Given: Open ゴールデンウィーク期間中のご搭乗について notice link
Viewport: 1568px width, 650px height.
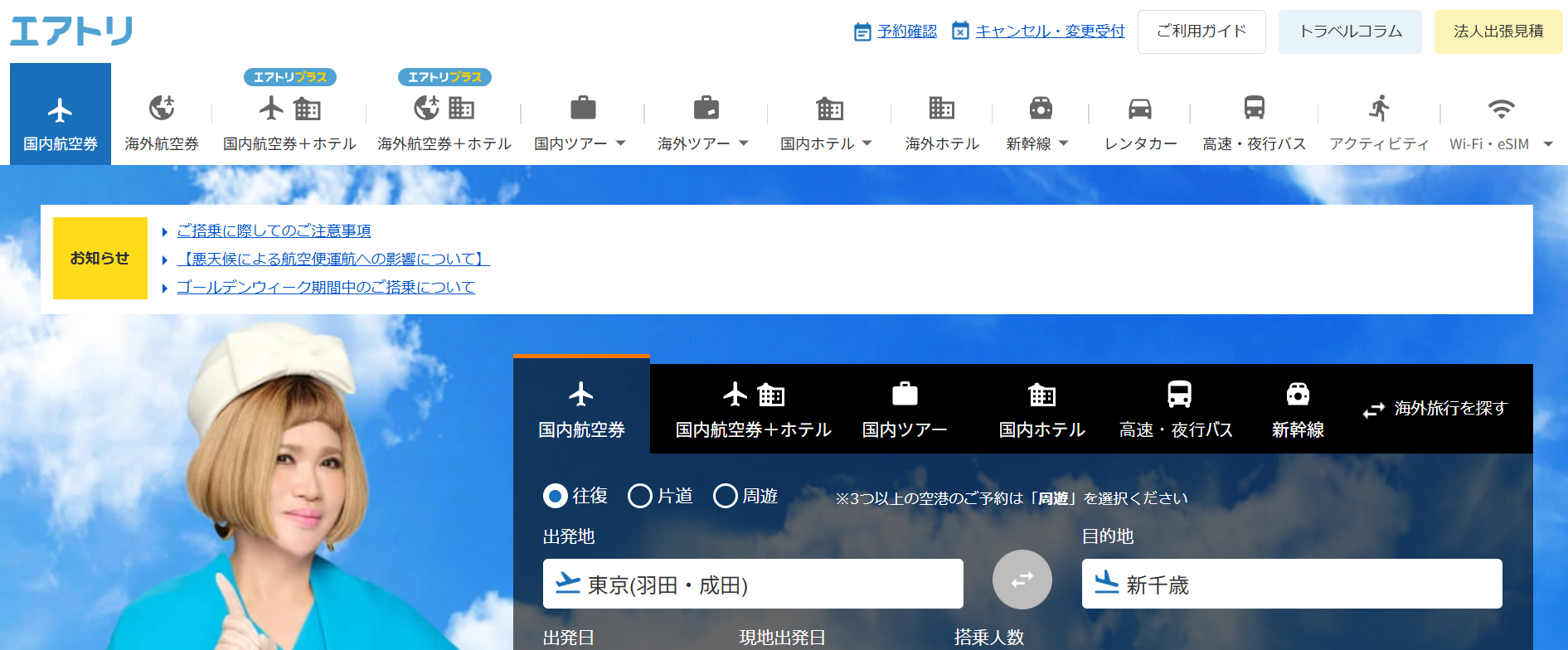Looking at the screenshot, I should tap(325, 288).
